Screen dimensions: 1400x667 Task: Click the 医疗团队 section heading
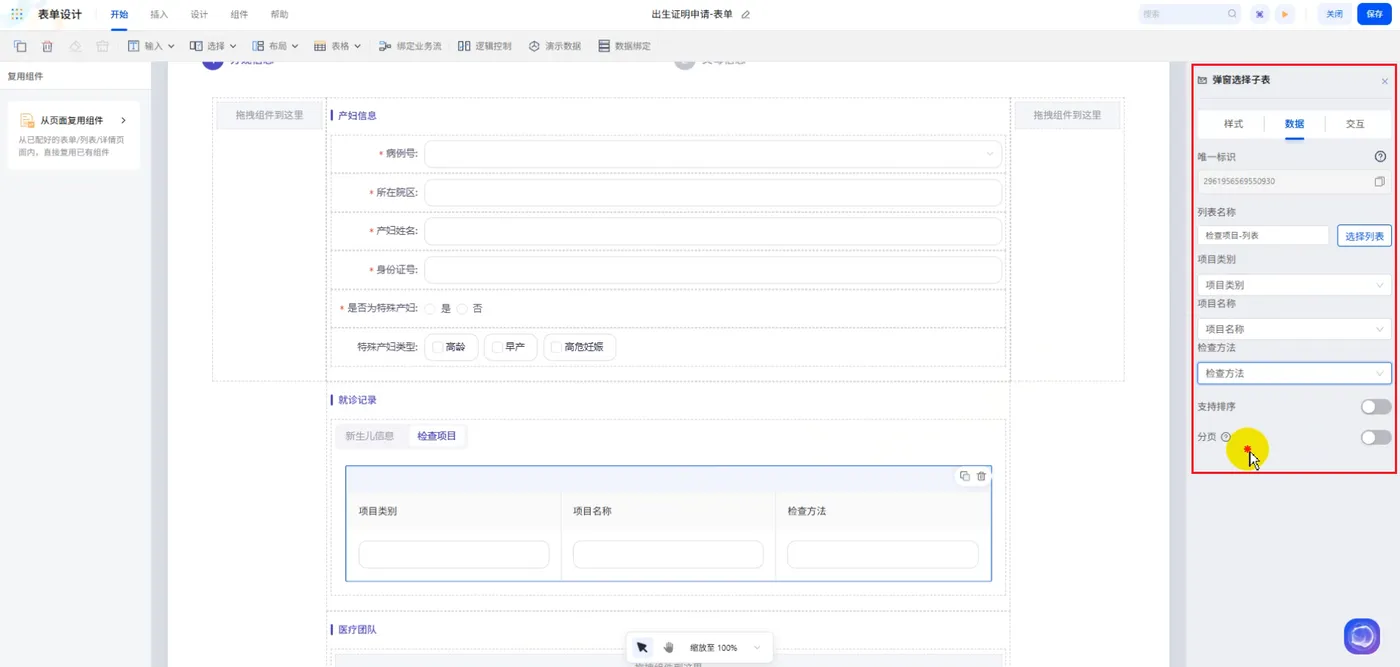pyautogui.click(x=357, y=630)
